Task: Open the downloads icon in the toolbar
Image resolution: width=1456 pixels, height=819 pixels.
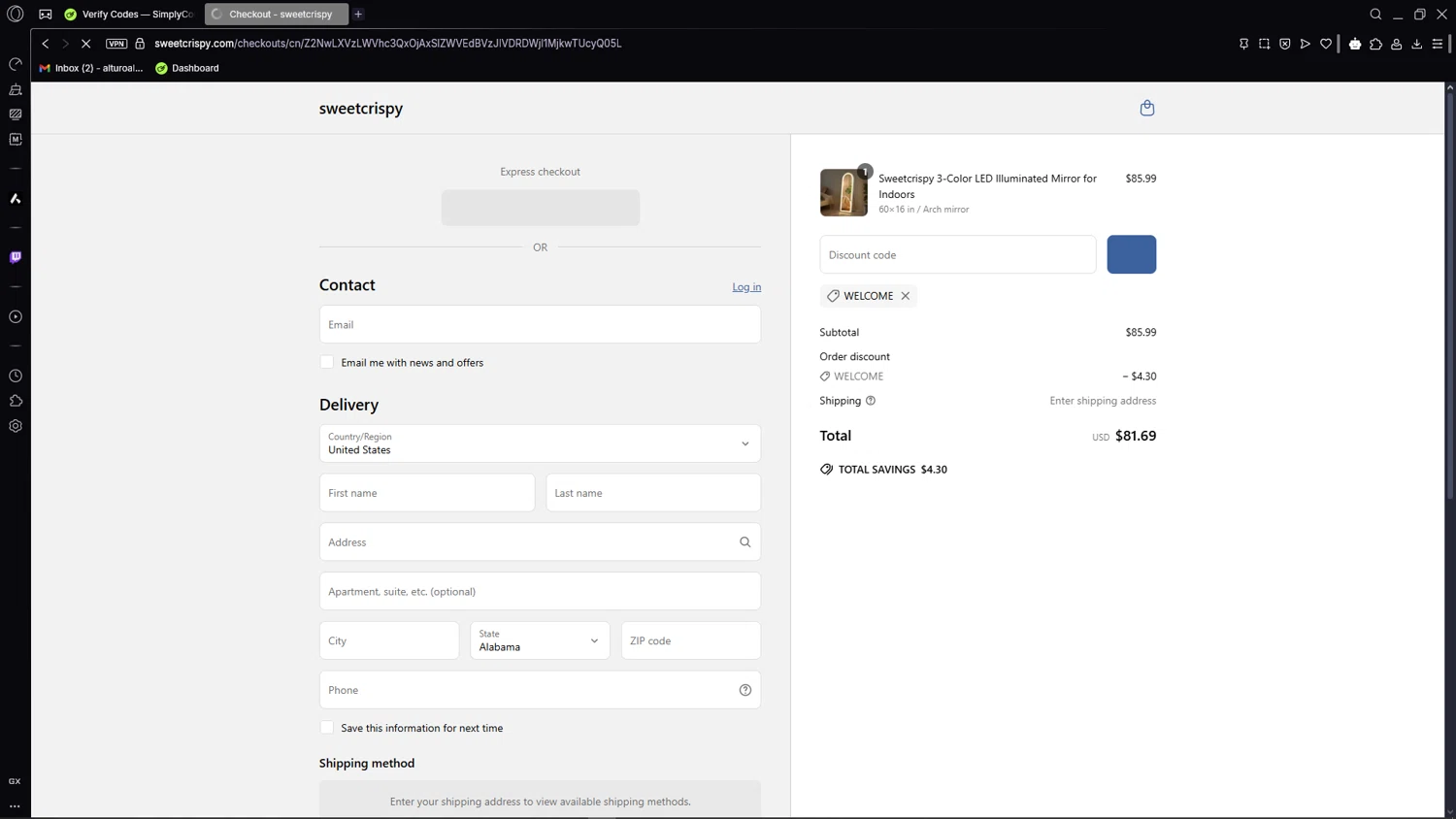Action: point(1417,44)
